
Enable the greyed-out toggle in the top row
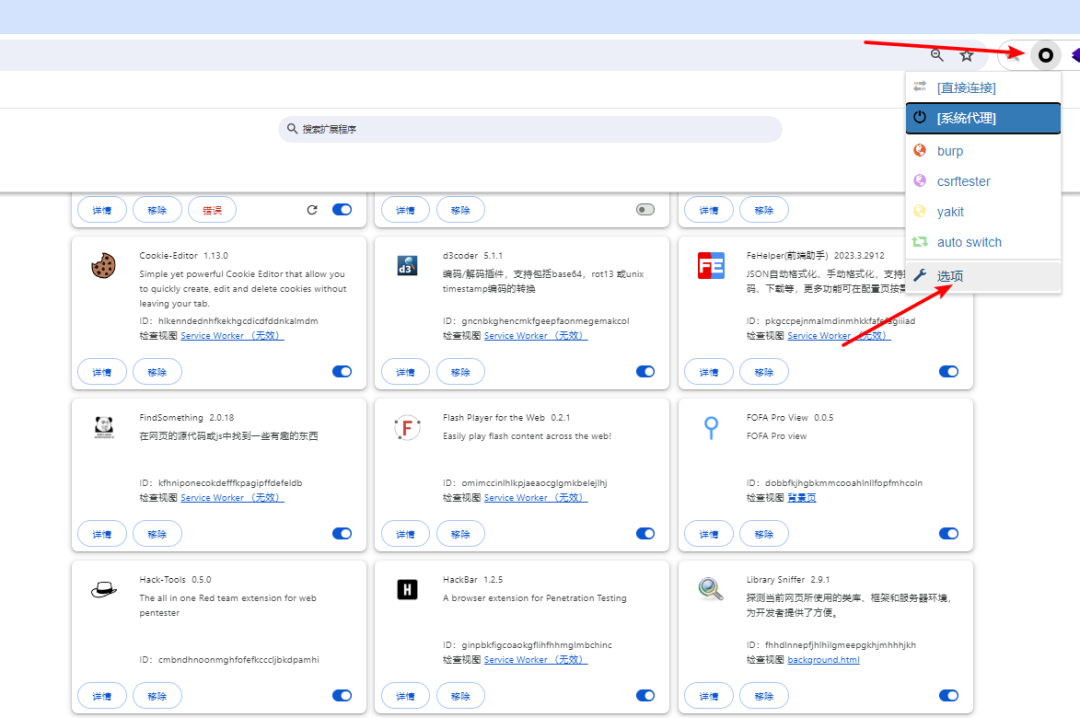645,209
